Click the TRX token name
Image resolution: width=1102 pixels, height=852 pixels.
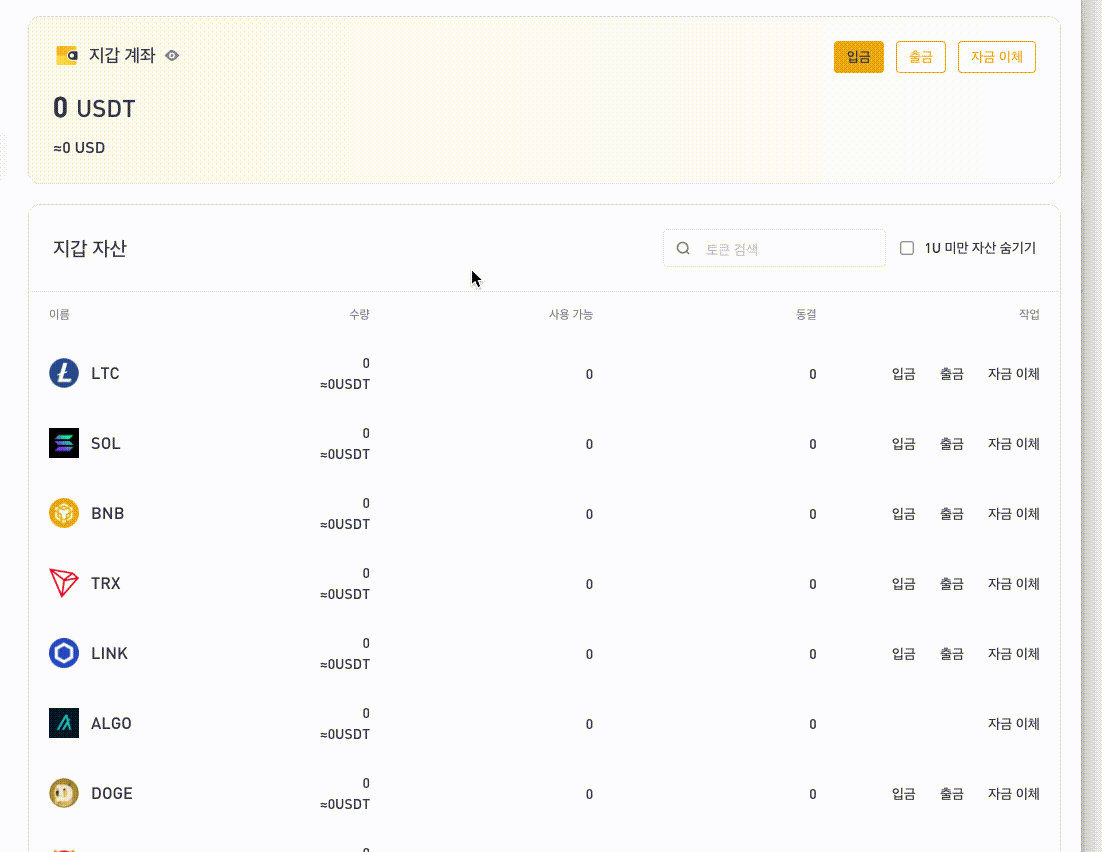pyautogui.click(x=105, y=583)
